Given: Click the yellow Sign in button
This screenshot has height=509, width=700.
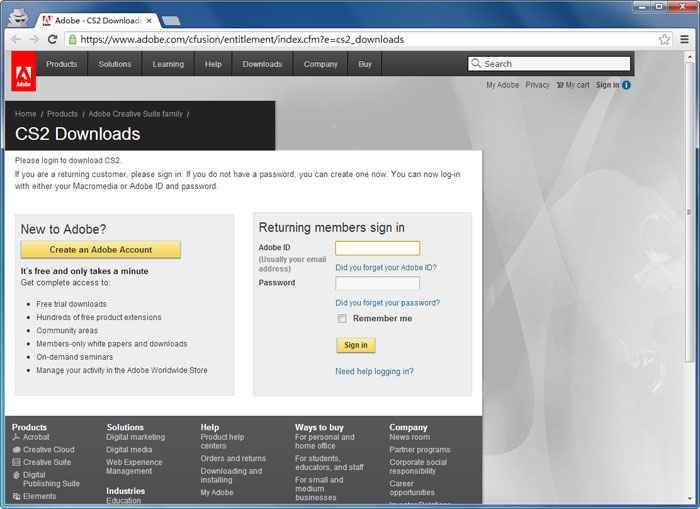Looking at the screenshot, I should [356, 345].
